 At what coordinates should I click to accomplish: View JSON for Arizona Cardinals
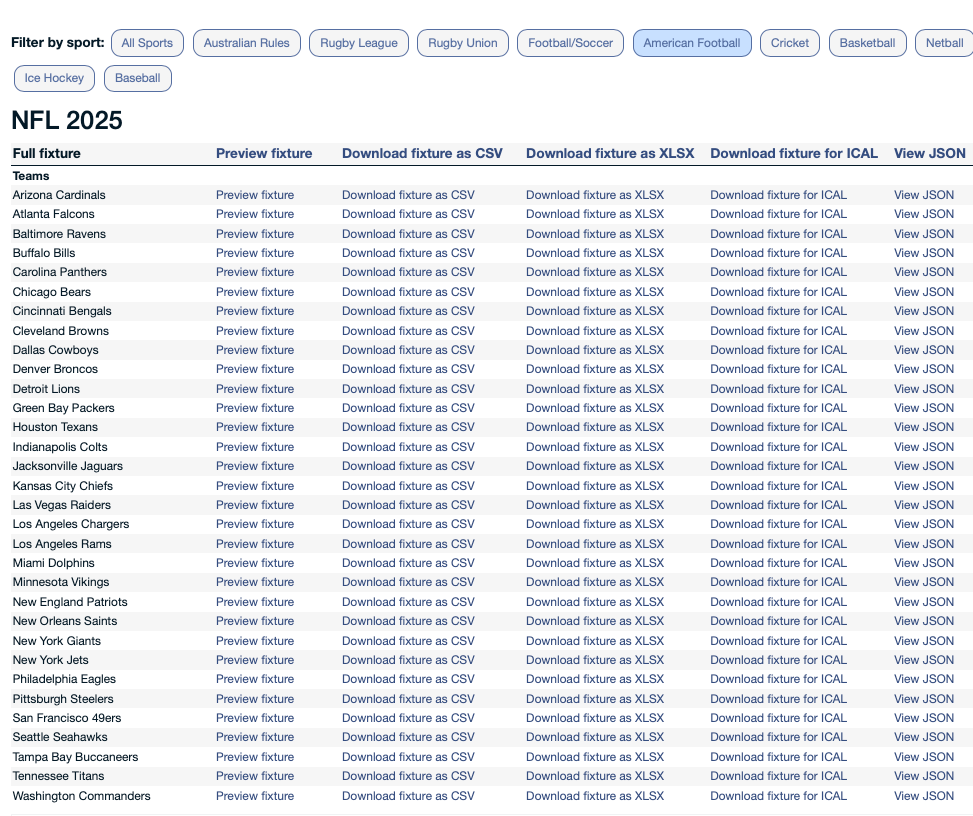(924, 195)
